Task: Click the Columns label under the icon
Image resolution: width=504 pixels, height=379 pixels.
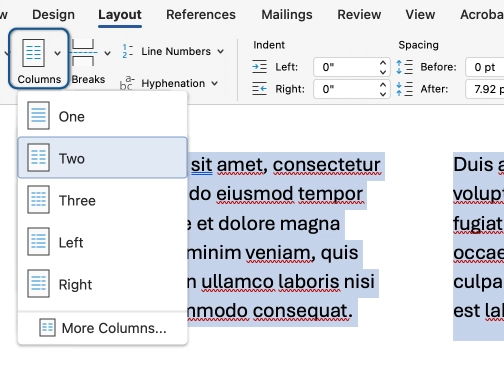Action: pos(39,79)
